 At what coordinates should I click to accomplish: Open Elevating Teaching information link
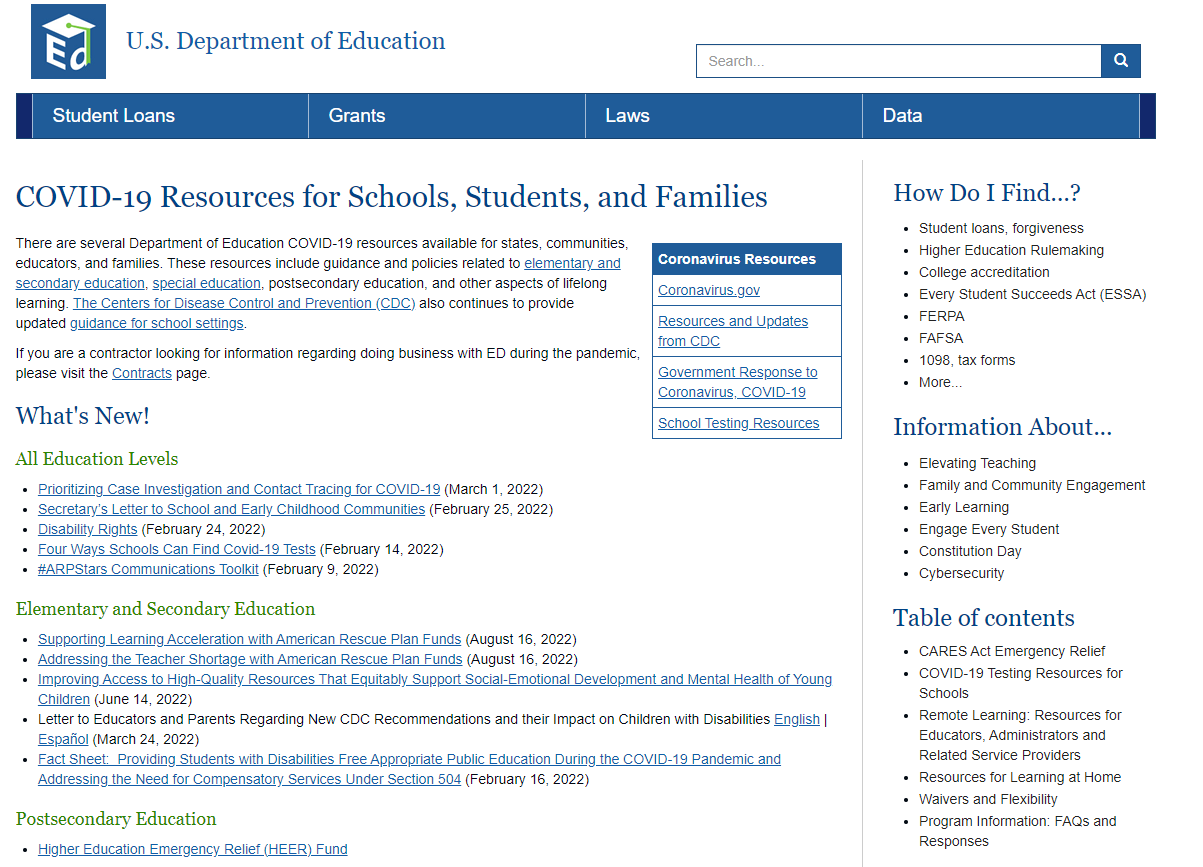(977, 463)
